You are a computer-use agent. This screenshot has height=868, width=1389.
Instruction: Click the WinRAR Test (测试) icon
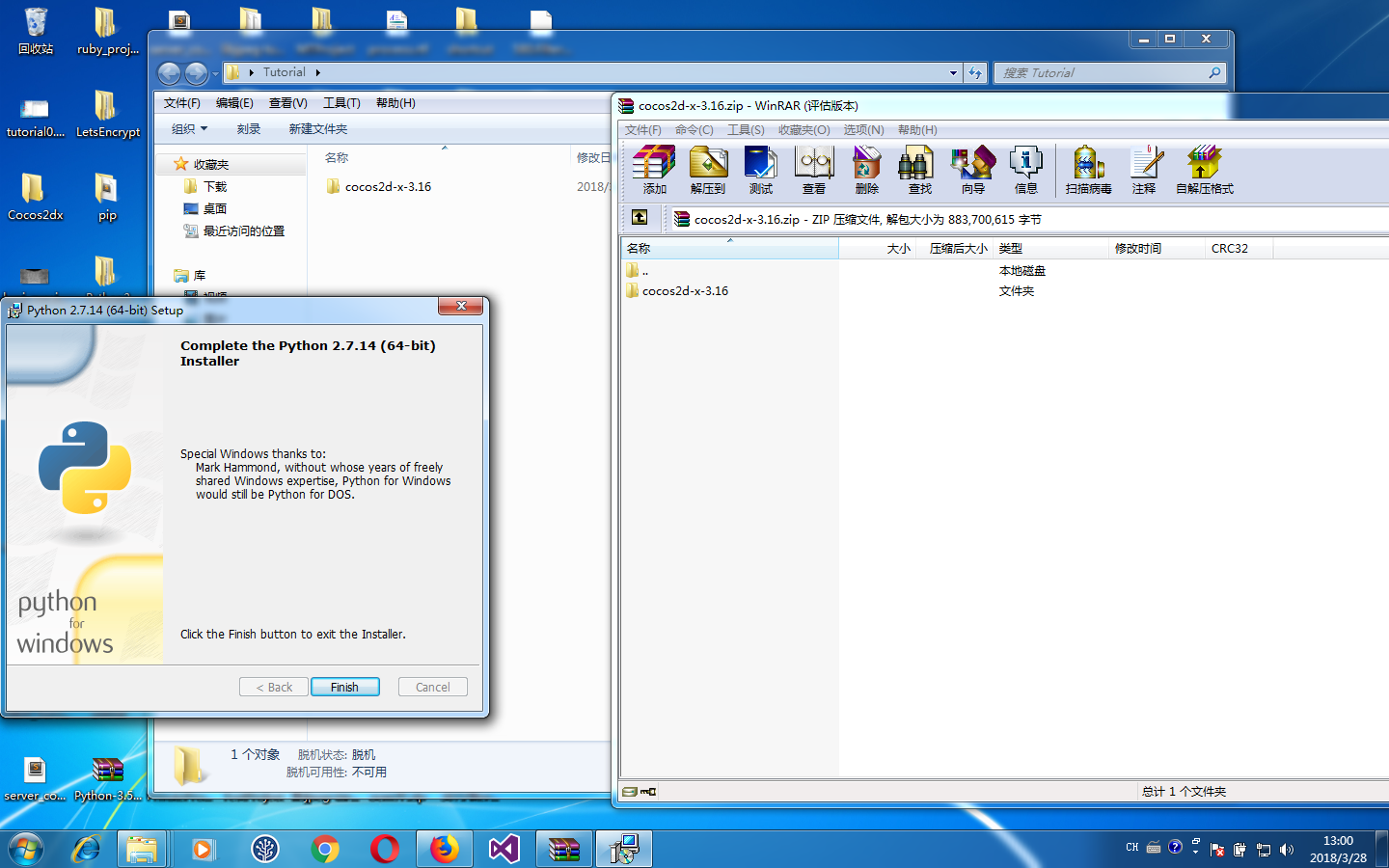[761, 170]
